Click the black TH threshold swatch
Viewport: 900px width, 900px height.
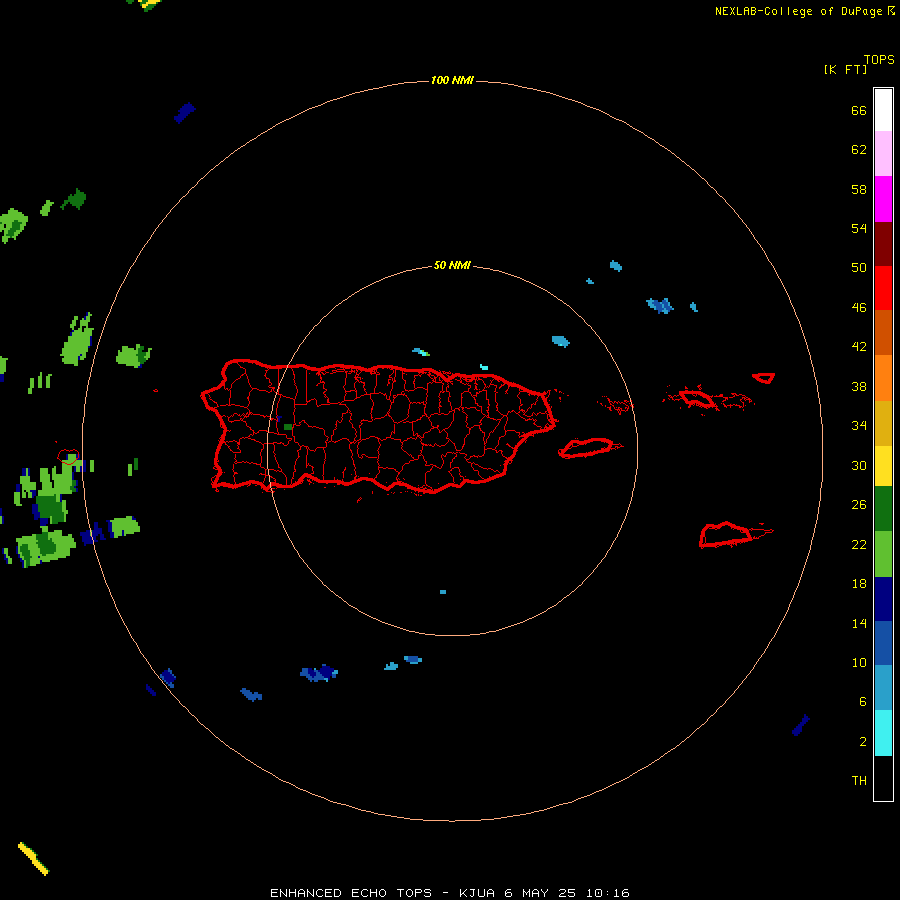tap(883, 778)
